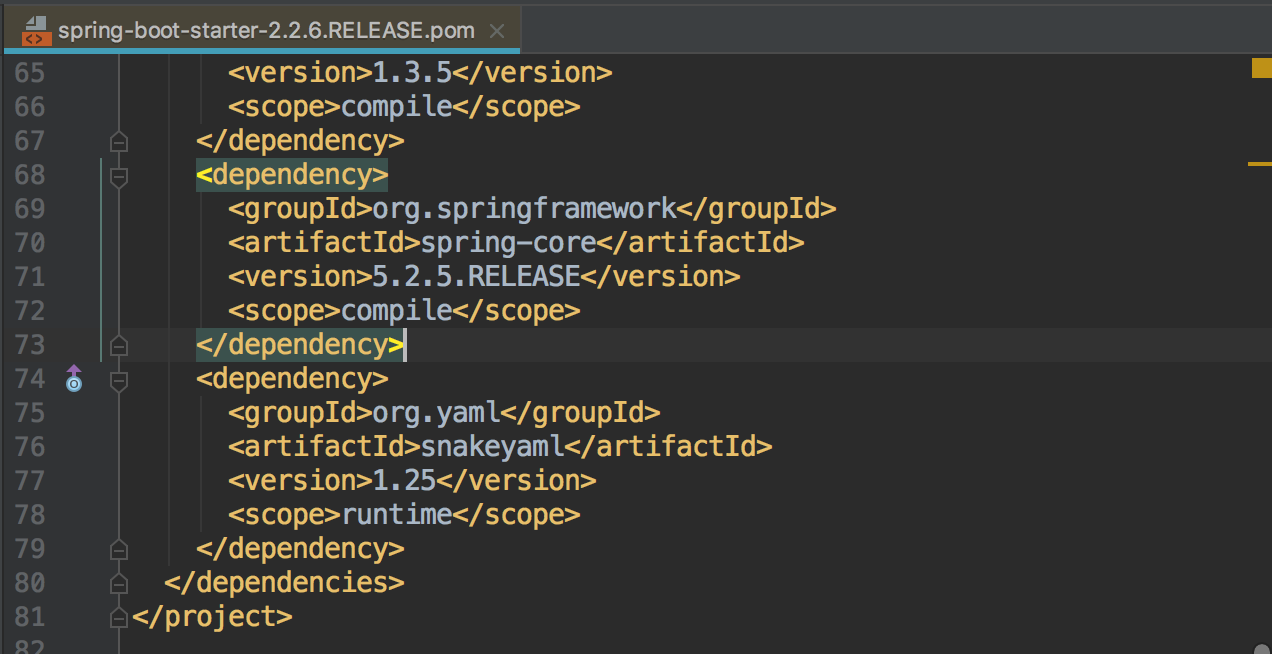Collapse the dependency block starting at line 74

click(118, 379)
